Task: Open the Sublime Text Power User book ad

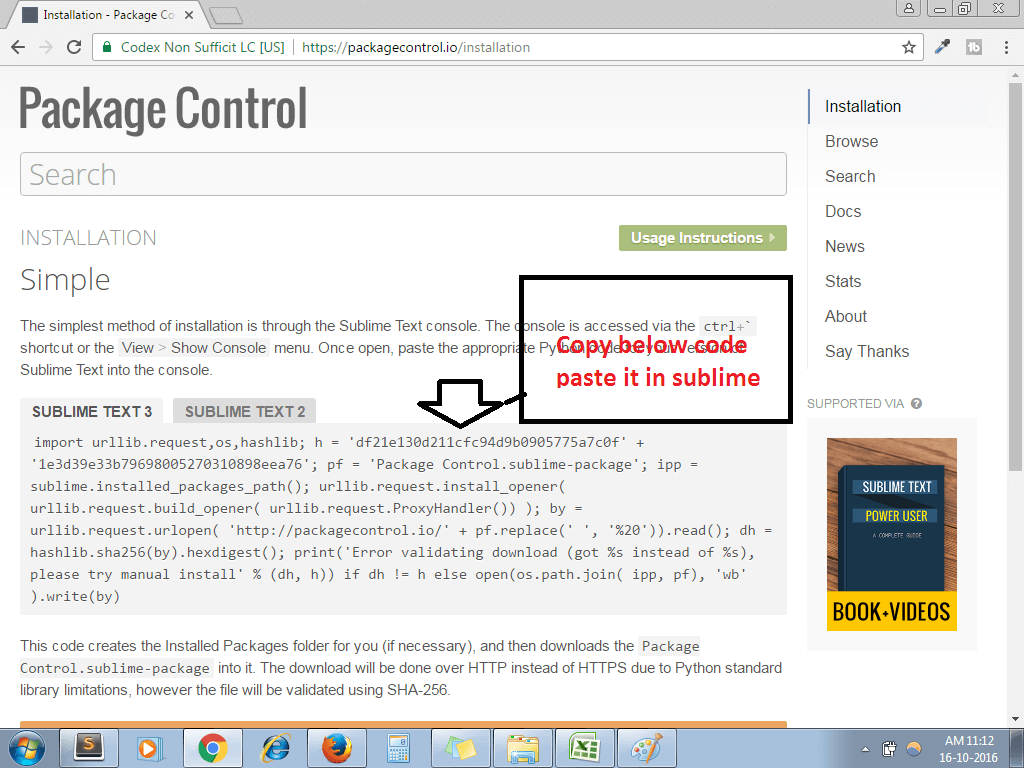Action: (891, 534)
